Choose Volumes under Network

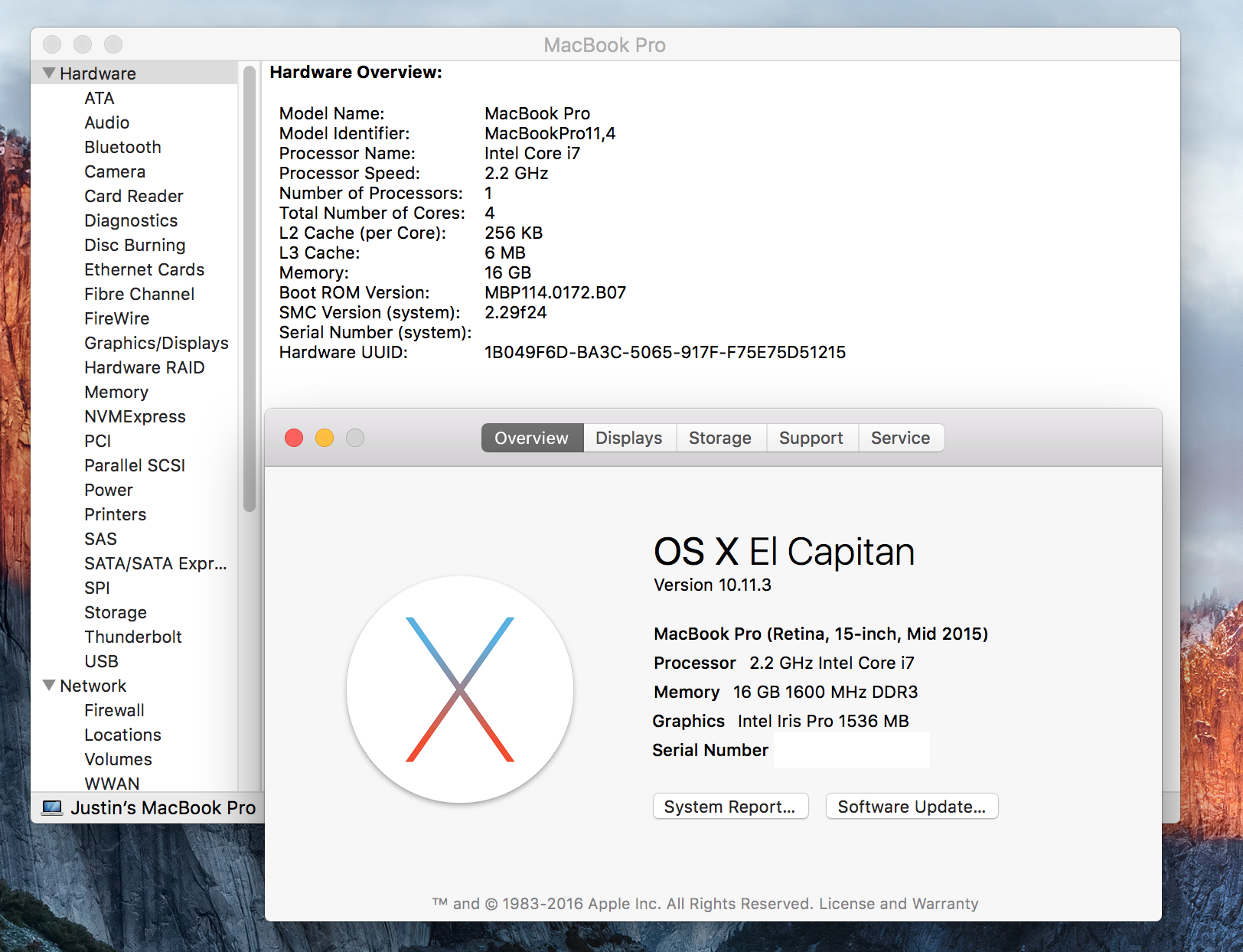pyautogui.click(x=118, y=759)
